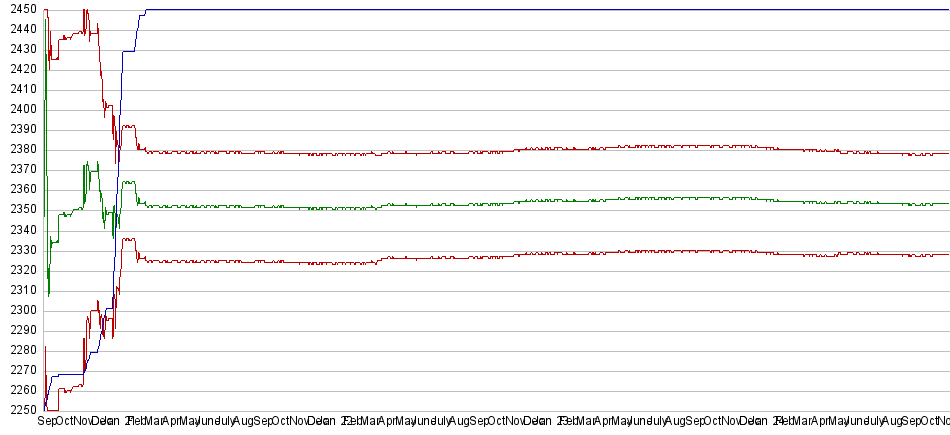This screenshot has width=950, height=435.
Task: Click the 2350 y-axis tick label
Action: pyautogui.click(x=19, y=209)
